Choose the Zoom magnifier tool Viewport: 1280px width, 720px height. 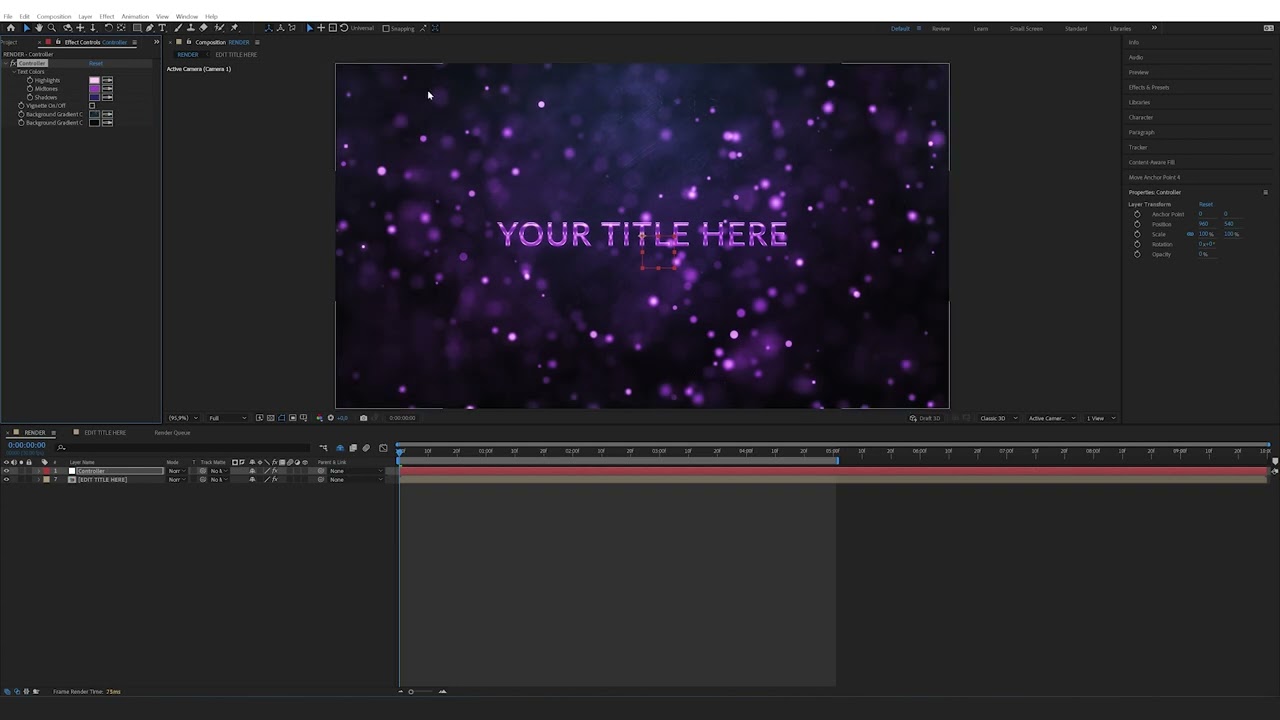click(51, 28)
